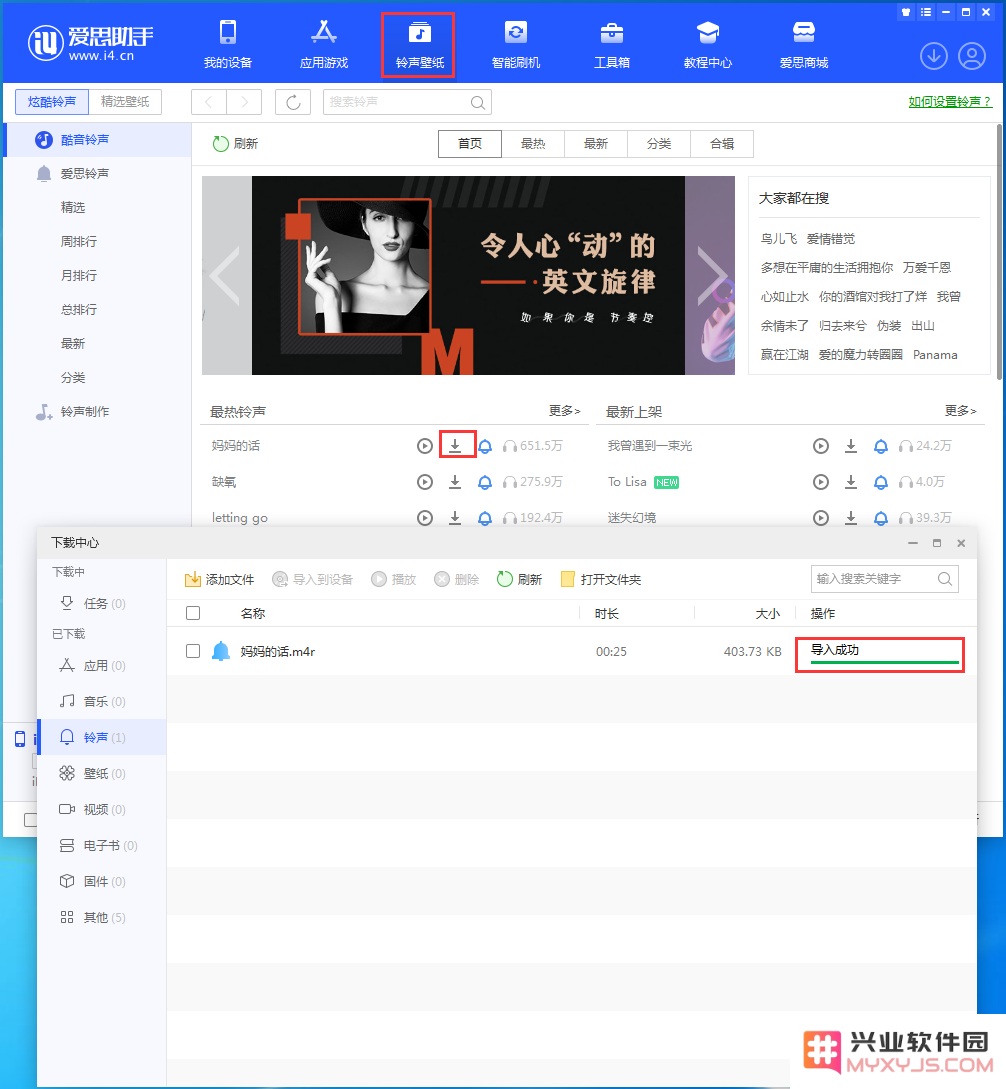Open the 如何设置铃声? help link
Image resolution: width=1006 pixels, height=1089 pixels.
click(x=950, y=102)
